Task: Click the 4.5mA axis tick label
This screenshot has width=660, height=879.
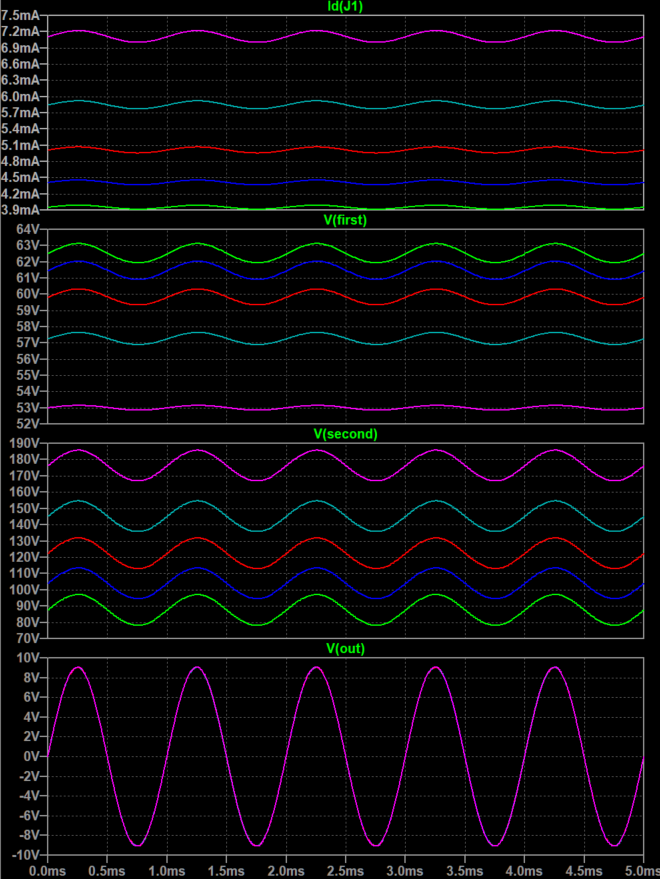Action: pyautogui.click(x=20, y=177)
